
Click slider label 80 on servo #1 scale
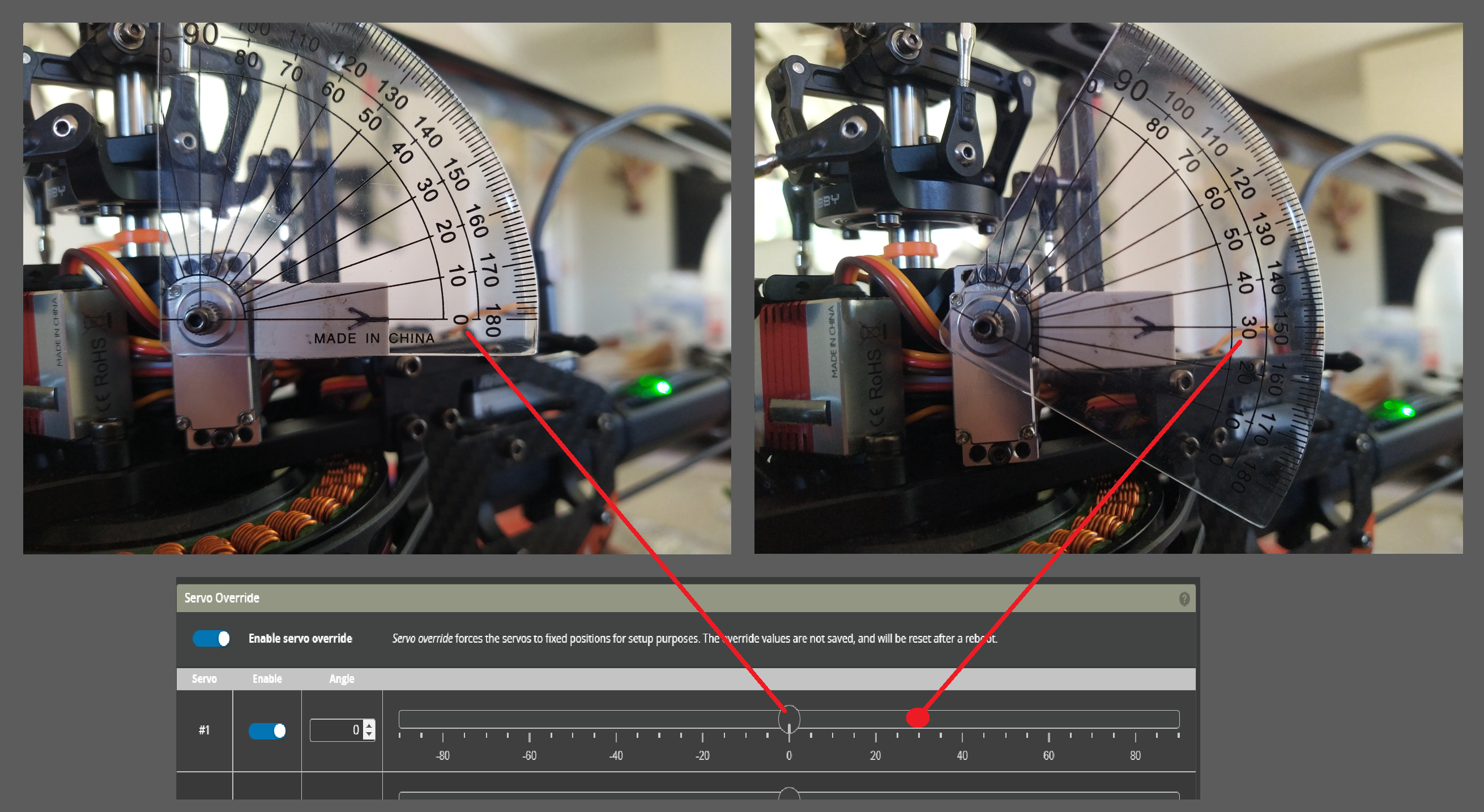tap(1135, 755)
